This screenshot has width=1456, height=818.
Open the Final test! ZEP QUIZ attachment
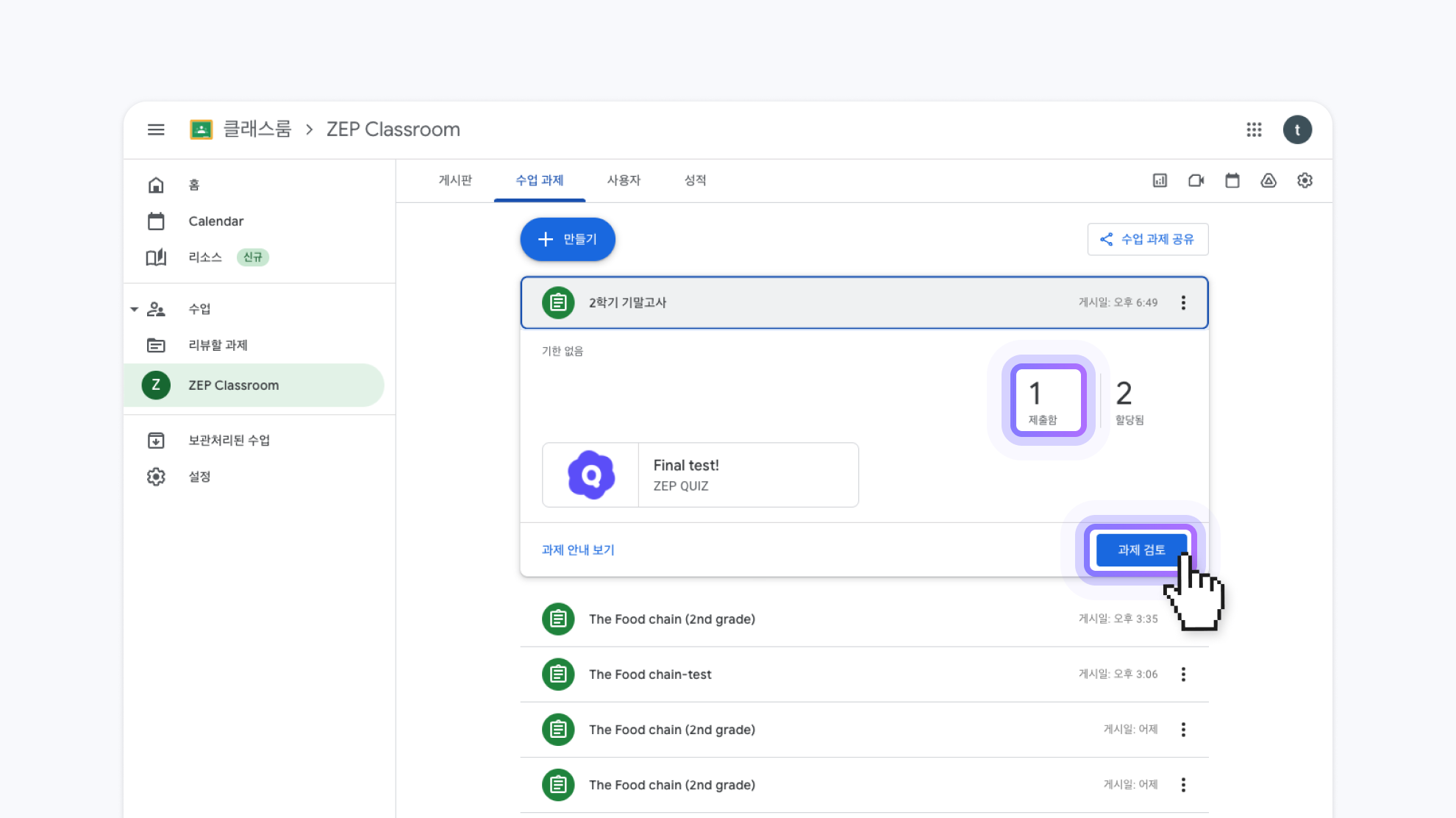[700, 474]
